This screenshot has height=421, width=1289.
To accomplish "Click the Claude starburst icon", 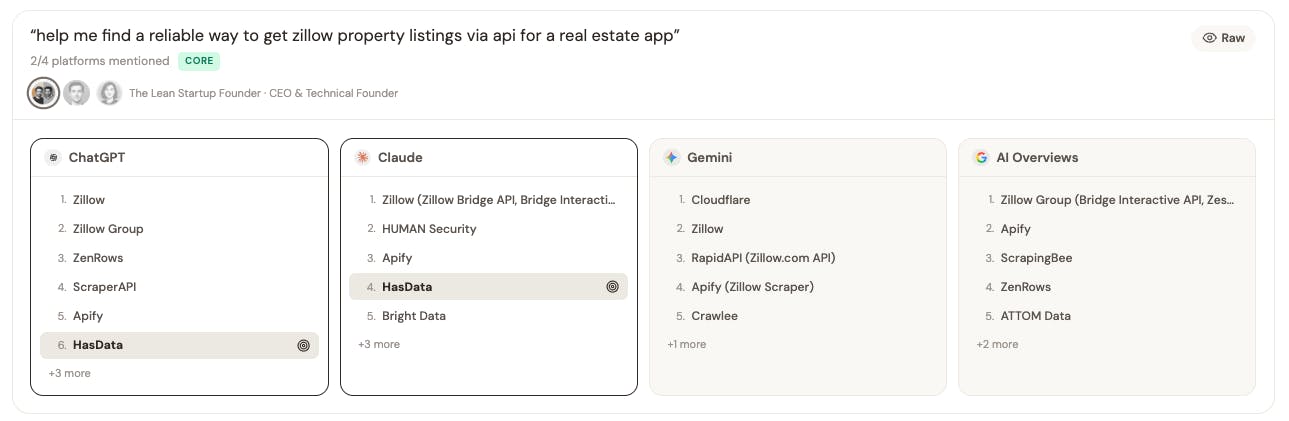I will tap(362, 158).
